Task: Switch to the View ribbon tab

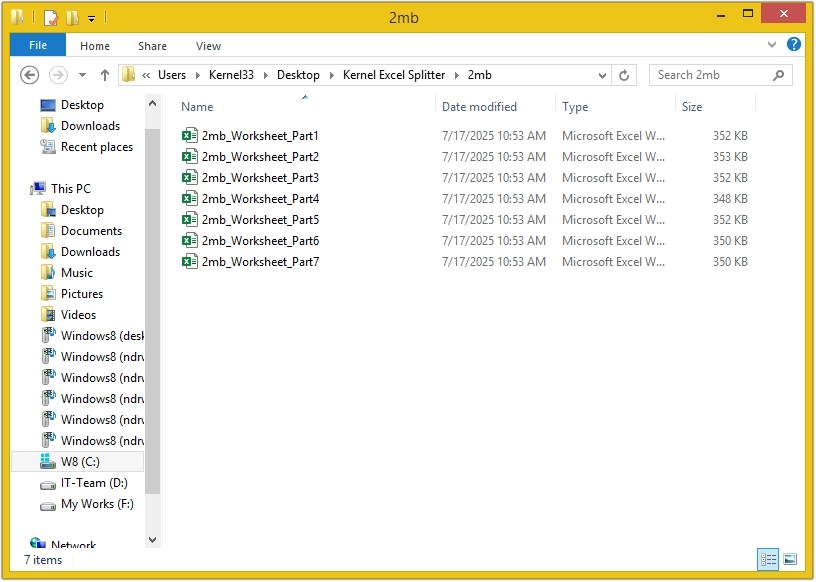Action: coord(208,45)
